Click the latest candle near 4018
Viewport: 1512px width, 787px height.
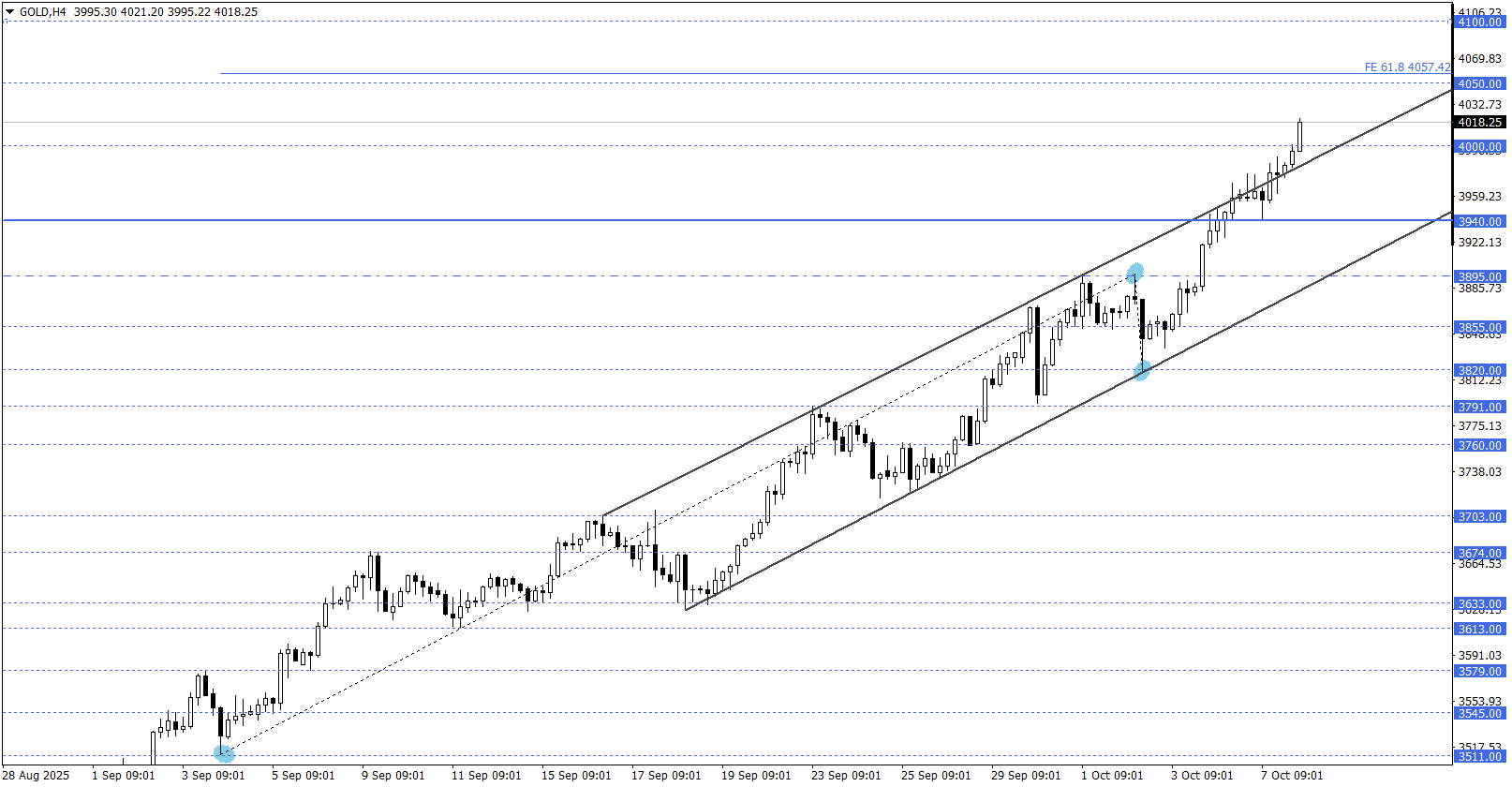tap(1299, 136)
